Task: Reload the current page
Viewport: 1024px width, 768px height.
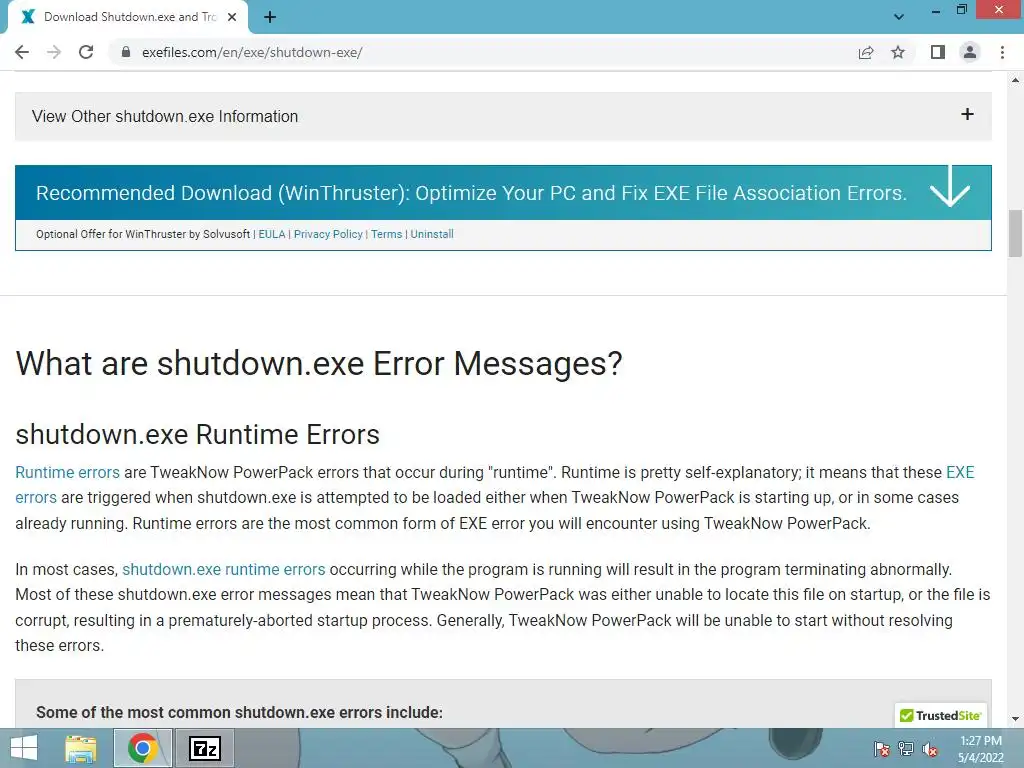Action: tap(86, 52)
